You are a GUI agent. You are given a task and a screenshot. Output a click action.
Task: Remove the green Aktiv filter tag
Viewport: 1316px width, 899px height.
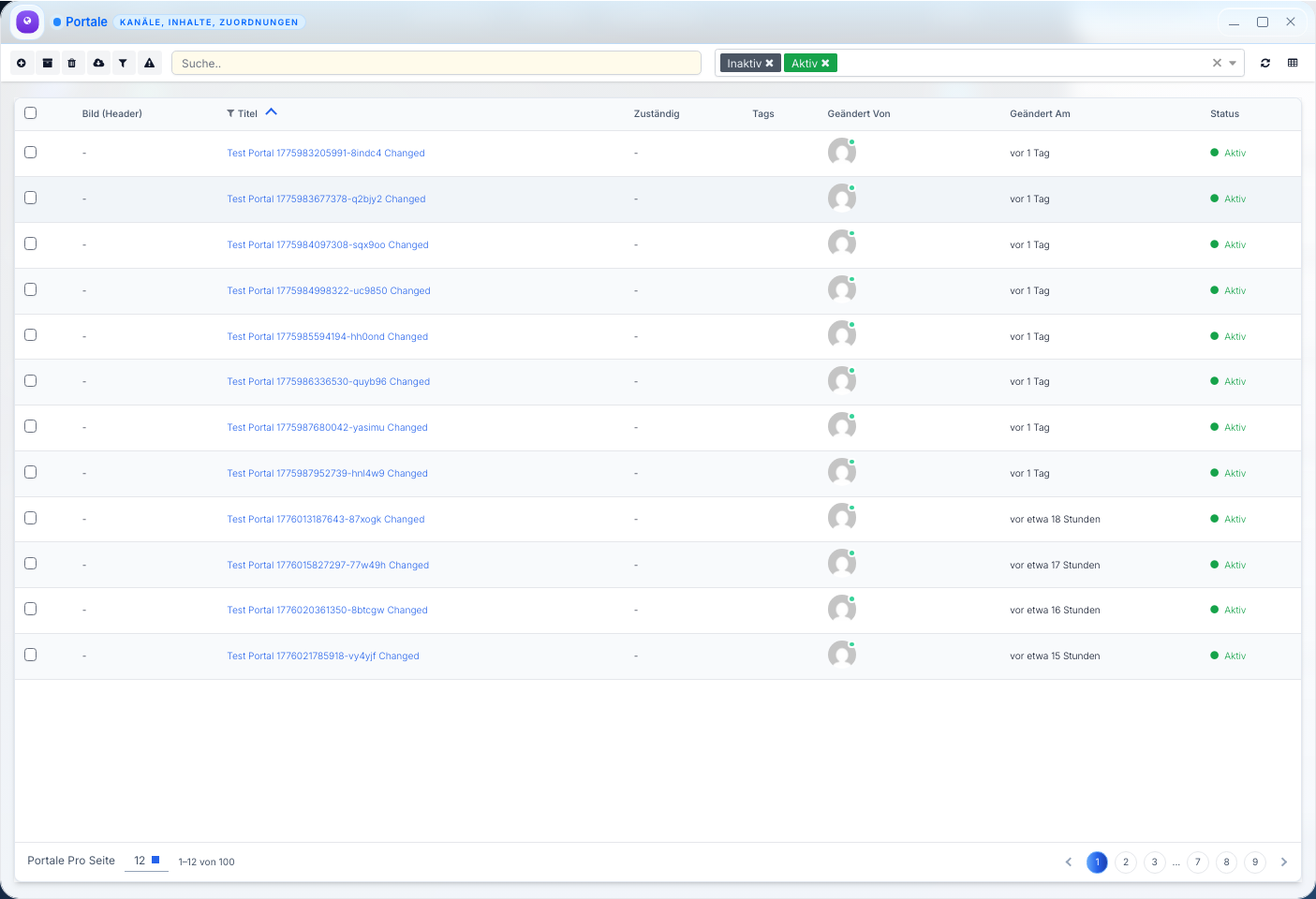pos(825,64)
